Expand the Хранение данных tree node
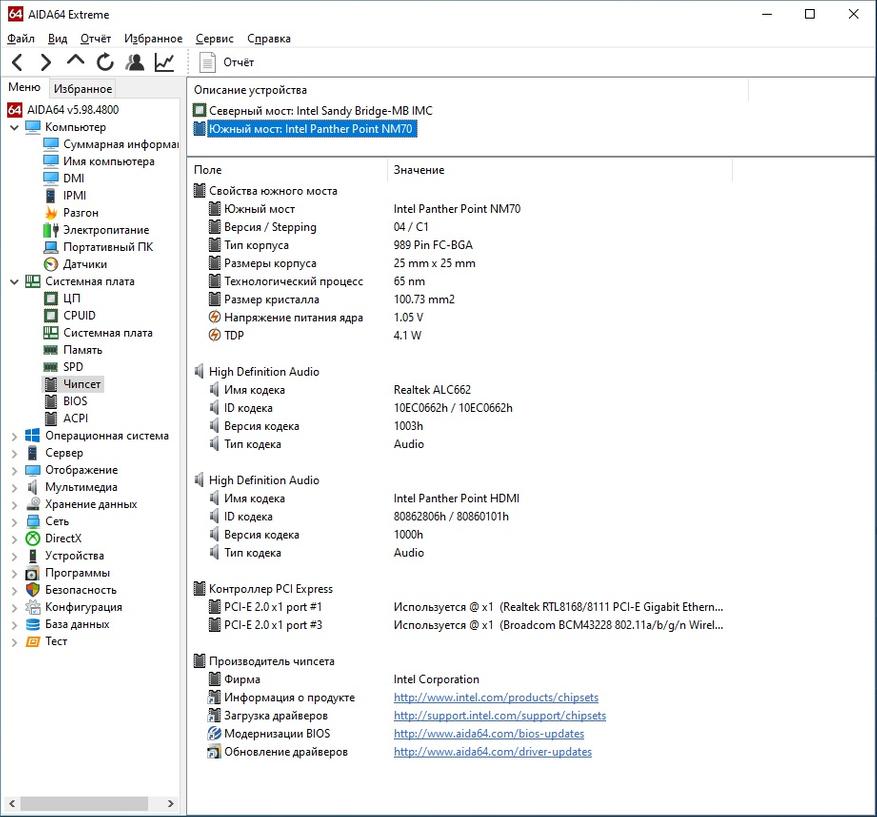The image size is (877, 817). [x=15, y=505]
